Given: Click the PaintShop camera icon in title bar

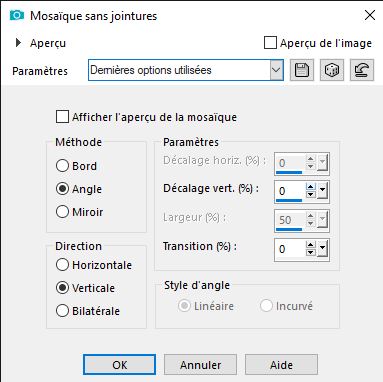Looking at the screenshot, I should [17, 15].
